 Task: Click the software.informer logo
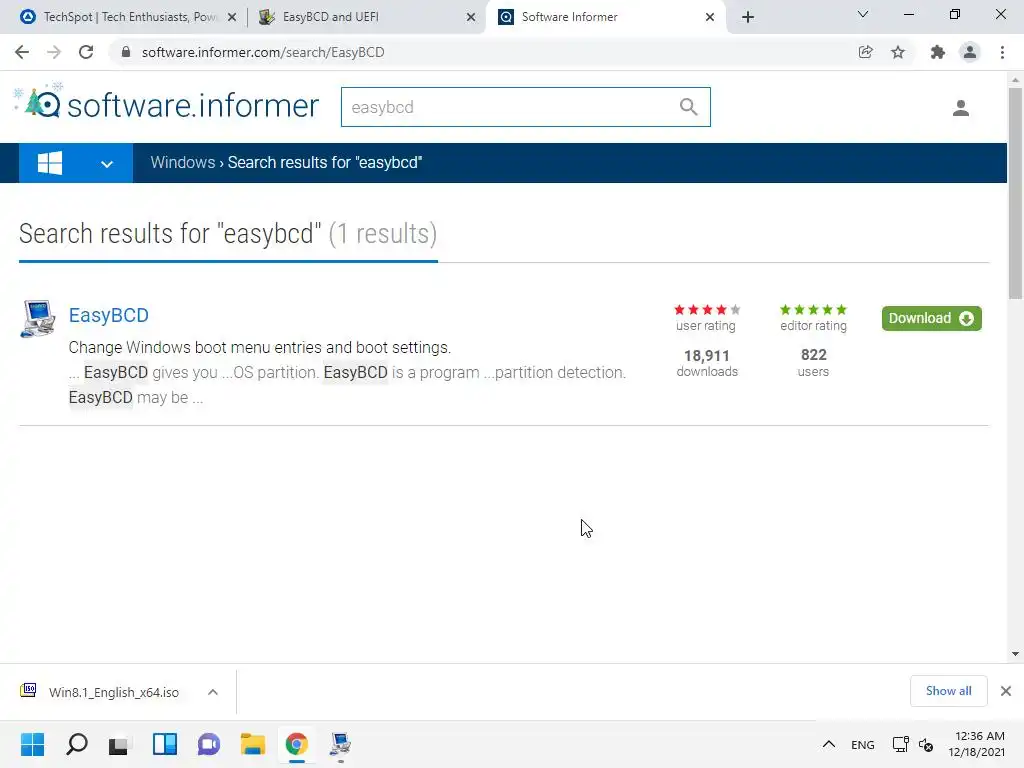tap(166, 104)
